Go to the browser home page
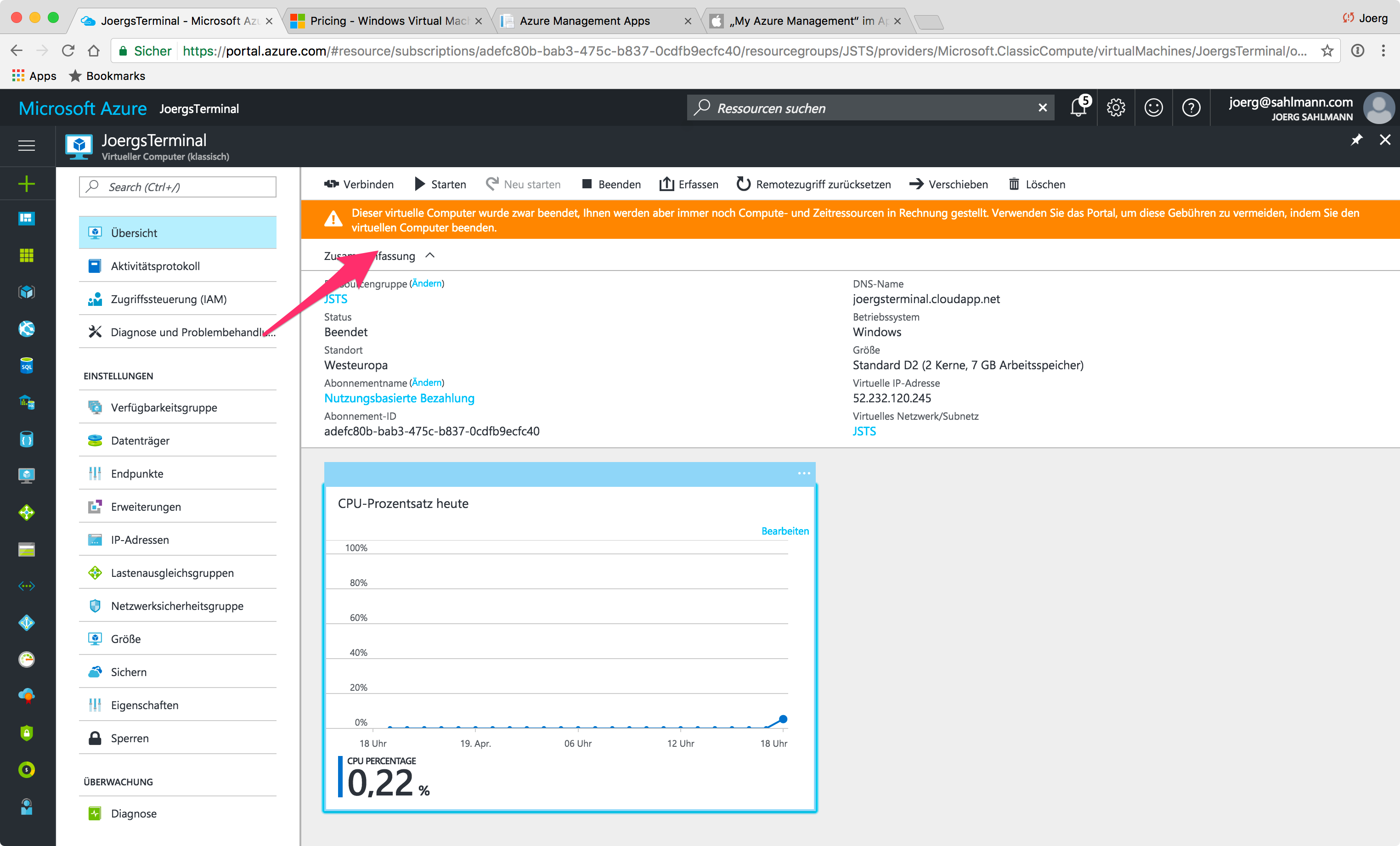This screenshot has height=846, width=1400. [x=94, y=51]
